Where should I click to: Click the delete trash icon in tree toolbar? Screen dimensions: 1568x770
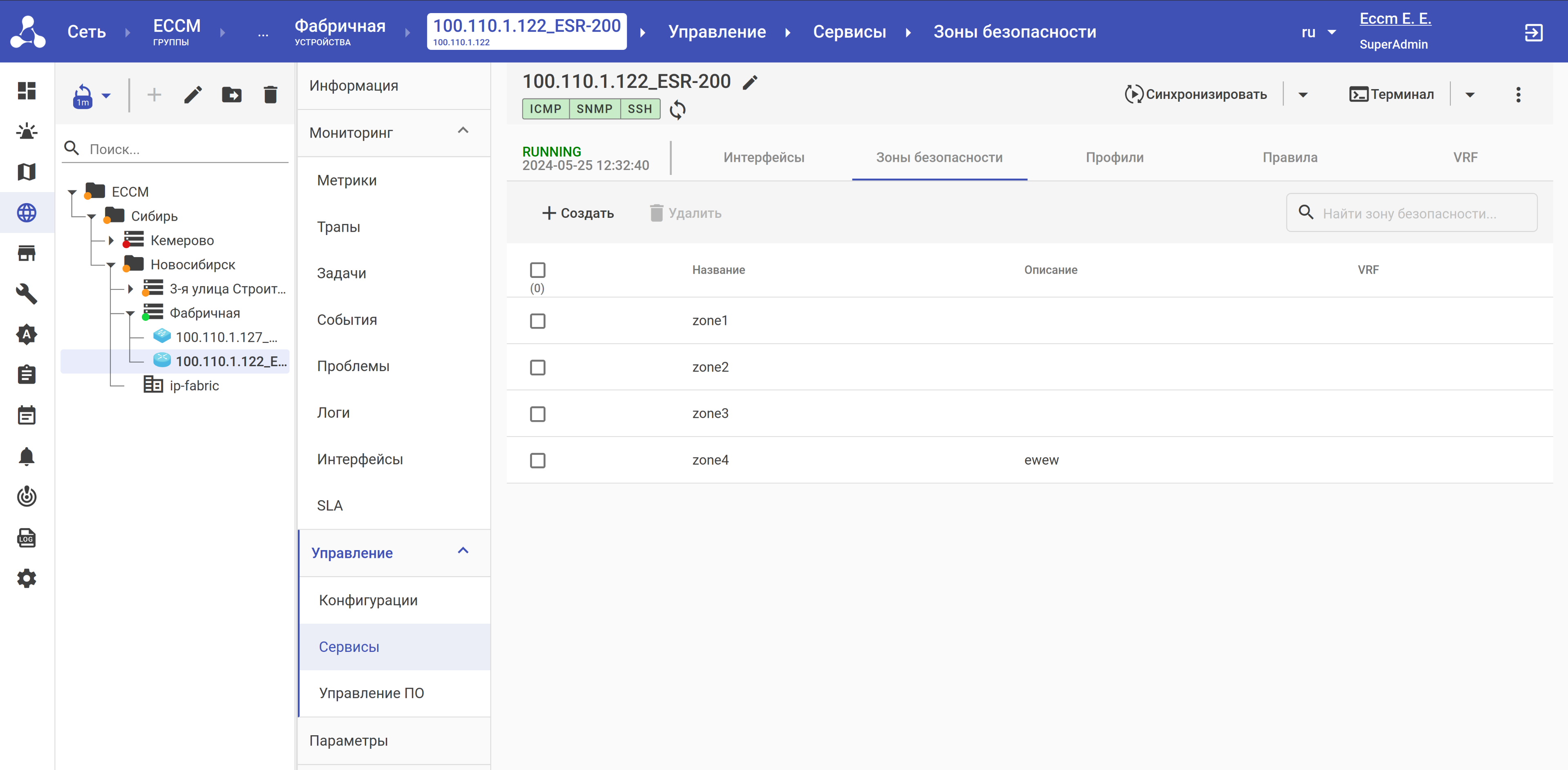point(270,95)
